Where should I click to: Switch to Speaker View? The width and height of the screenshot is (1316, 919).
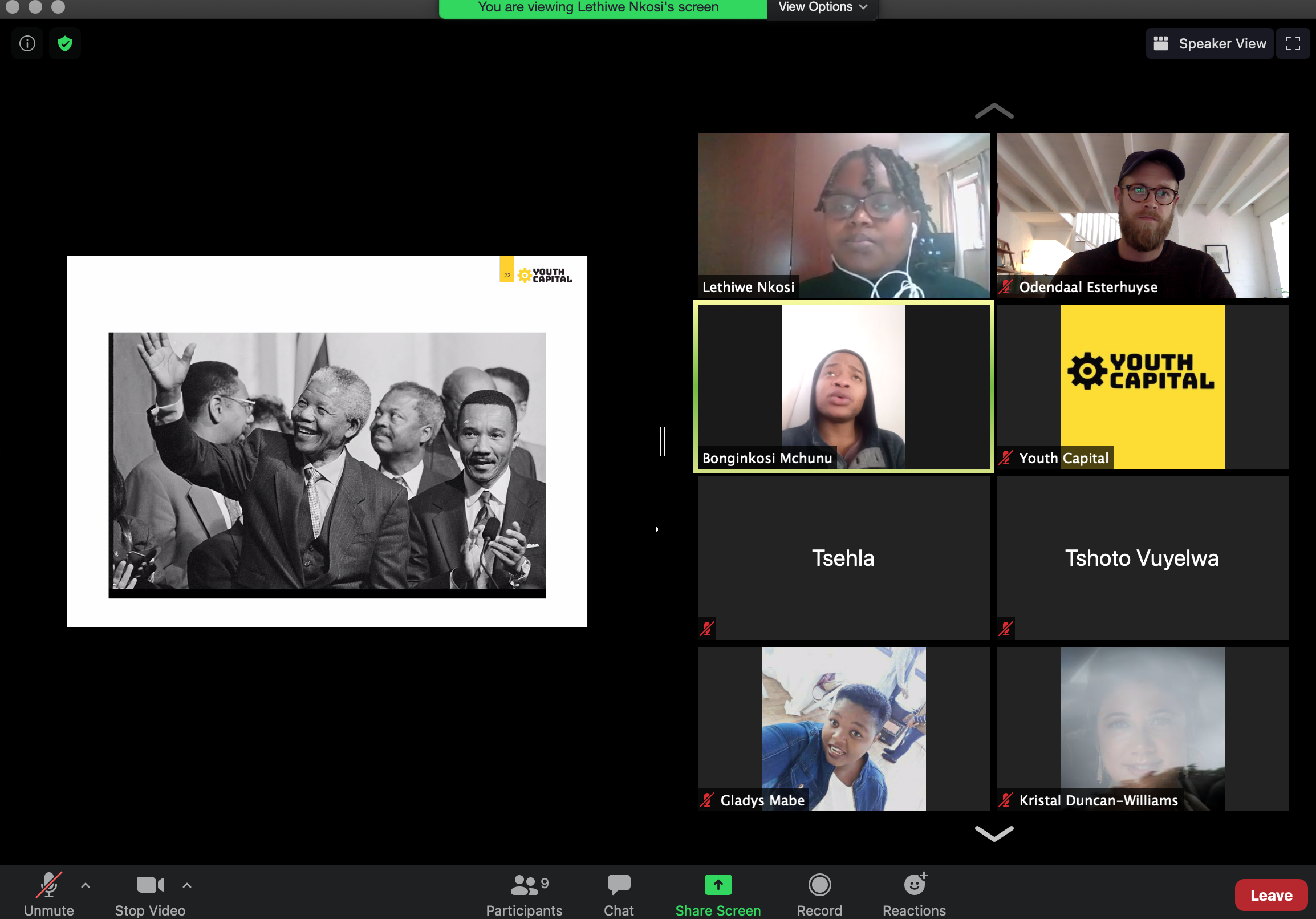pyautogui.click(x=1209, y=43)
